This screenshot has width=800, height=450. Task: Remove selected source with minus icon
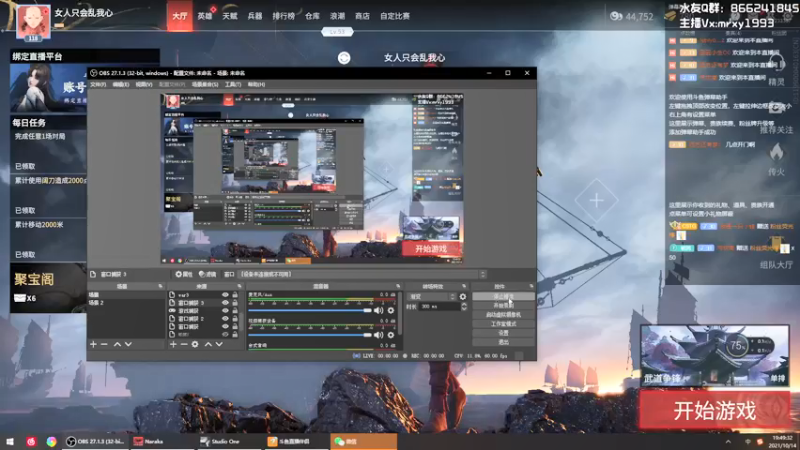coord(184,344)
